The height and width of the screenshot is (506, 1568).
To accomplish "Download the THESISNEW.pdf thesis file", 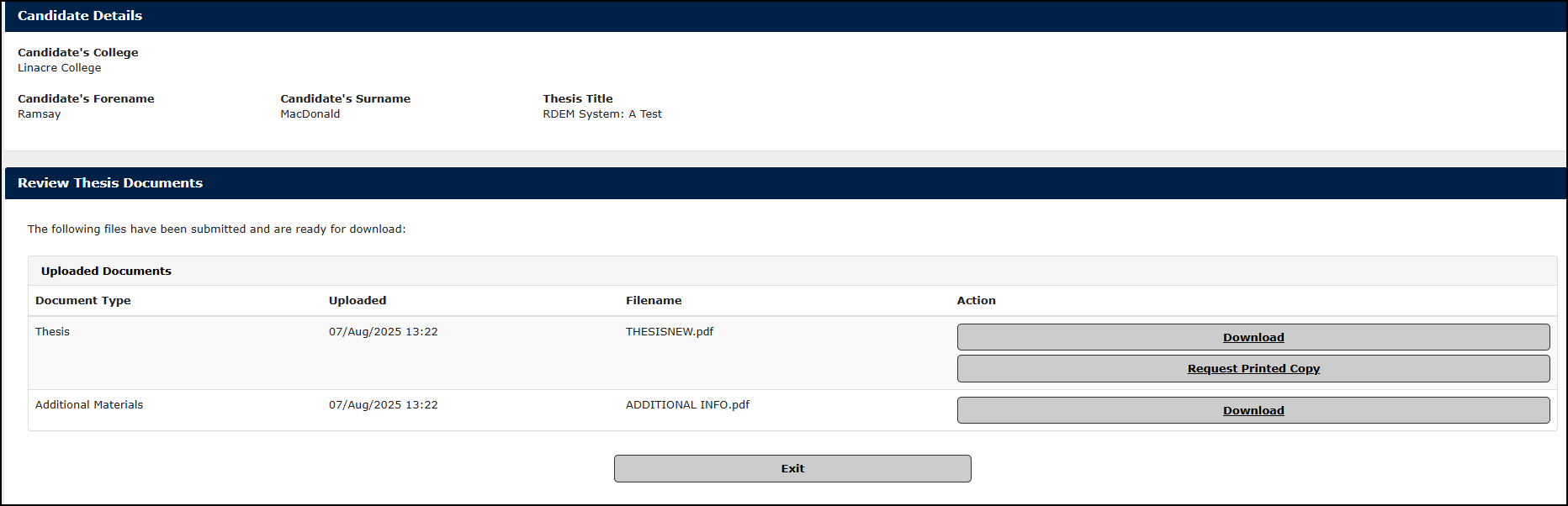I will tap(1253, 337).
